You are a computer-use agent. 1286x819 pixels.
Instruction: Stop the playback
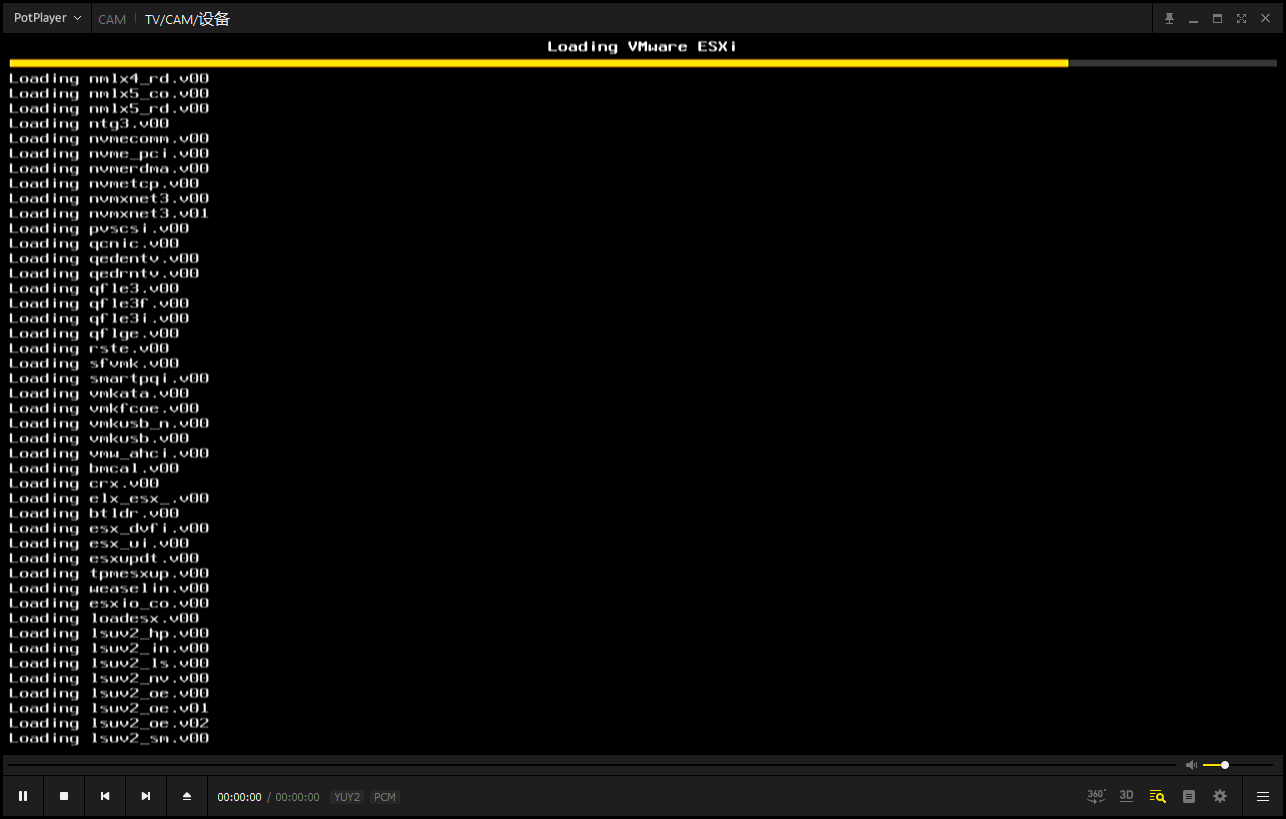pos(64,796)
